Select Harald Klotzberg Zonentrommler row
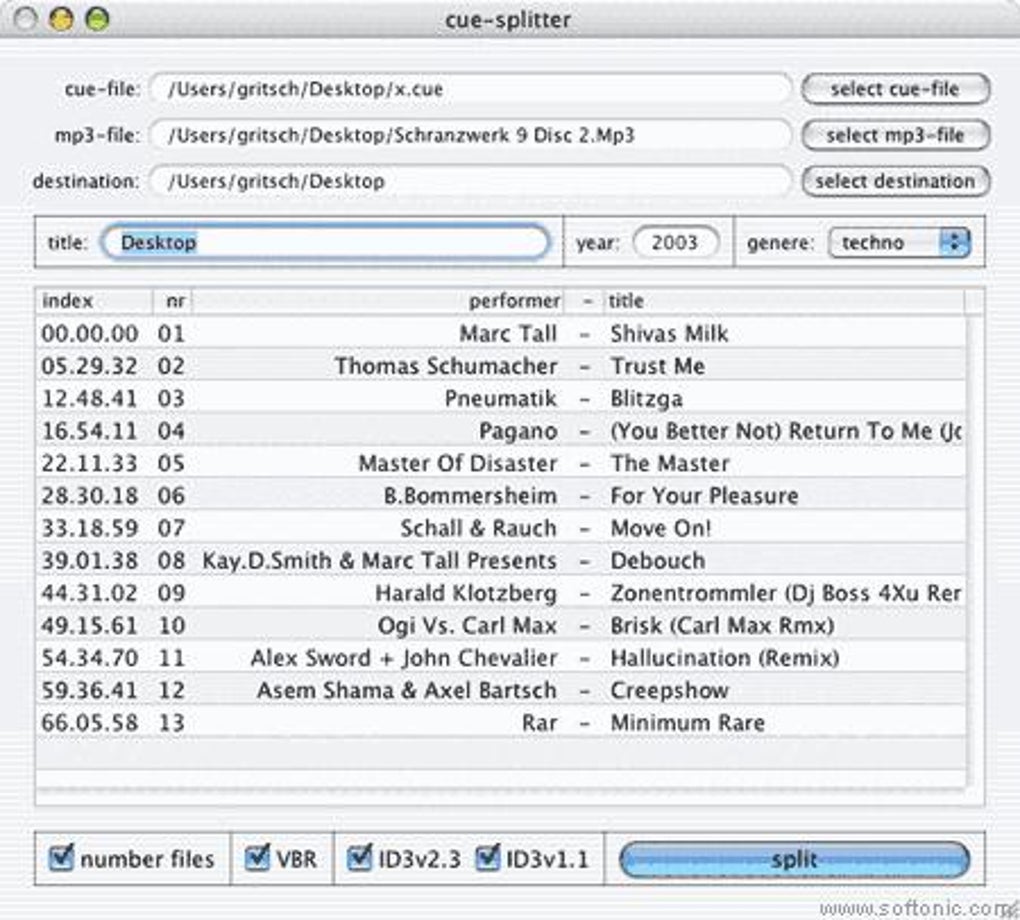The height and width of the screenshot is (920, 1020). coord(501,593)
